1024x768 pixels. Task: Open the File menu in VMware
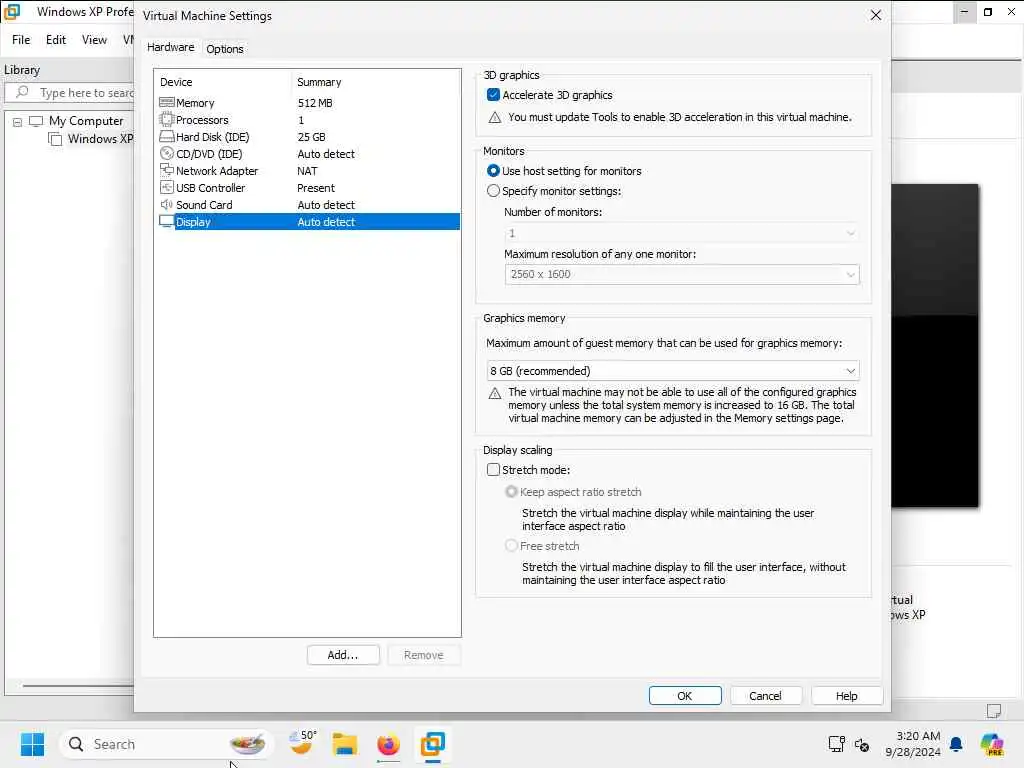[21, 40]
